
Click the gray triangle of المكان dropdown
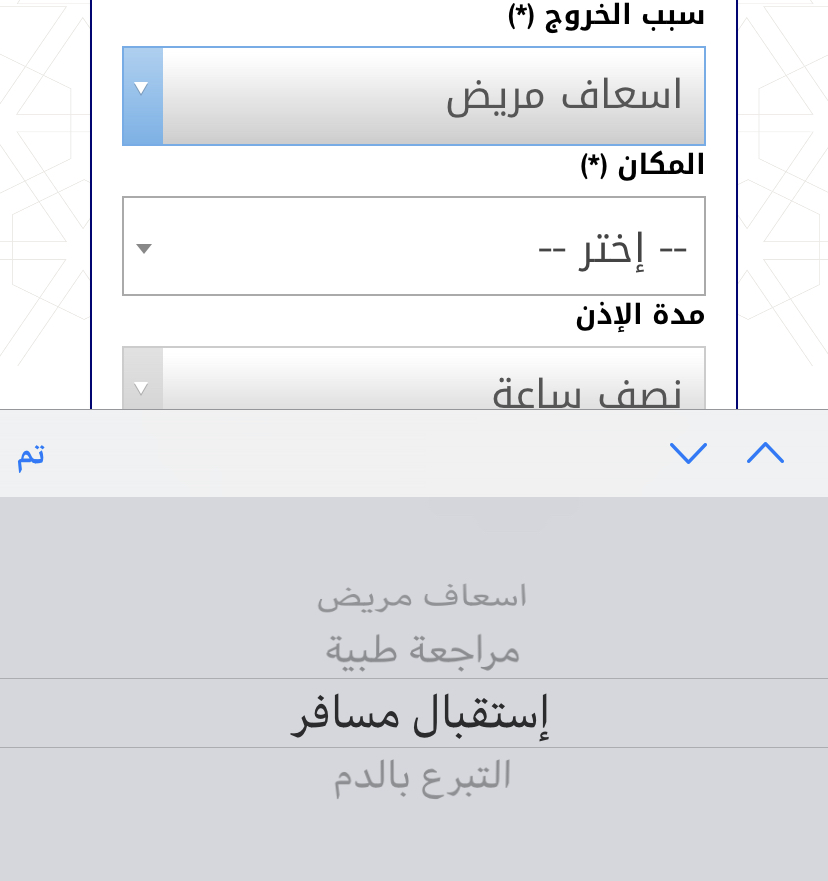[x=144, y=248]
